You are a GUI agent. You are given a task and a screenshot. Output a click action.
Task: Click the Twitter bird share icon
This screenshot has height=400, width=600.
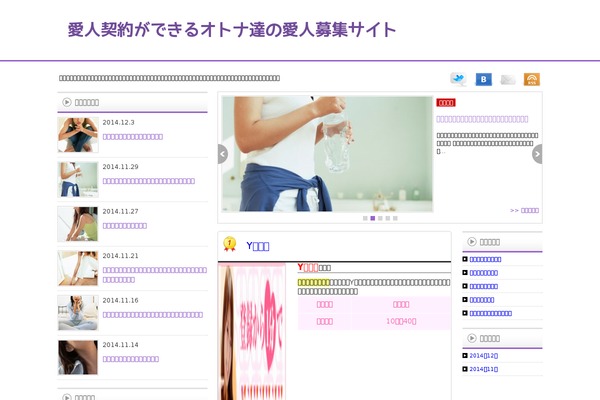coord(458,79)
